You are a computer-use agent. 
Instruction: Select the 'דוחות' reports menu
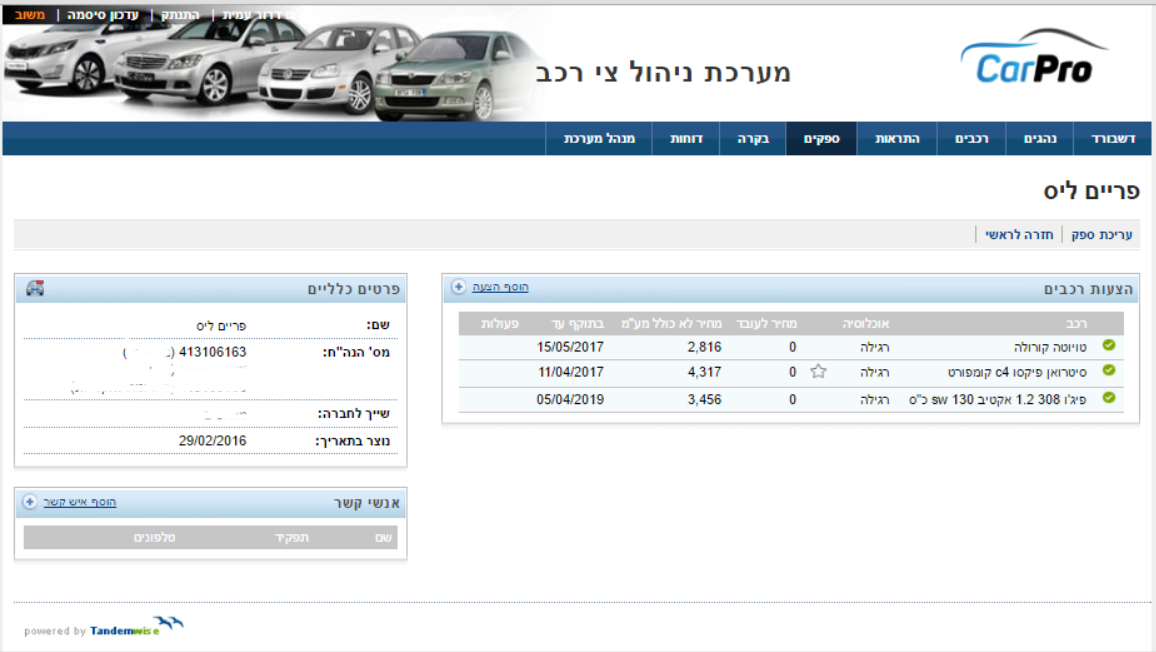point(686,139)
